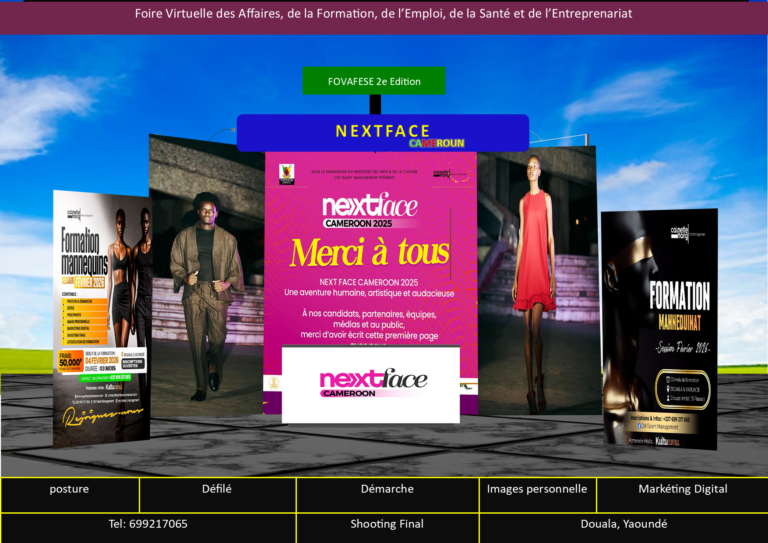Select the Douala, Yaoundé location cell
The height and width of the screenshot is (543, 768).
(x=624, y=528)
